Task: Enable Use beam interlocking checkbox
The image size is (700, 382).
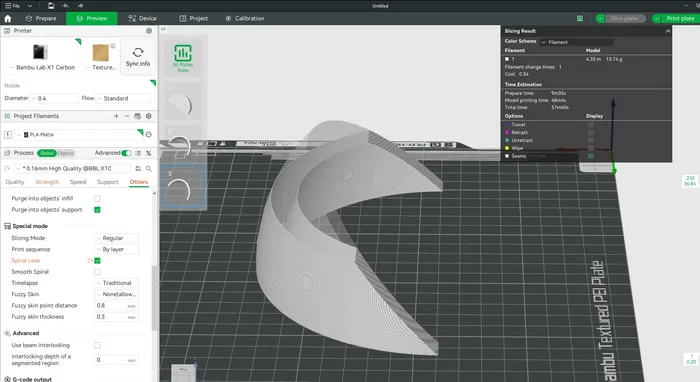Action: pos(97,345)
